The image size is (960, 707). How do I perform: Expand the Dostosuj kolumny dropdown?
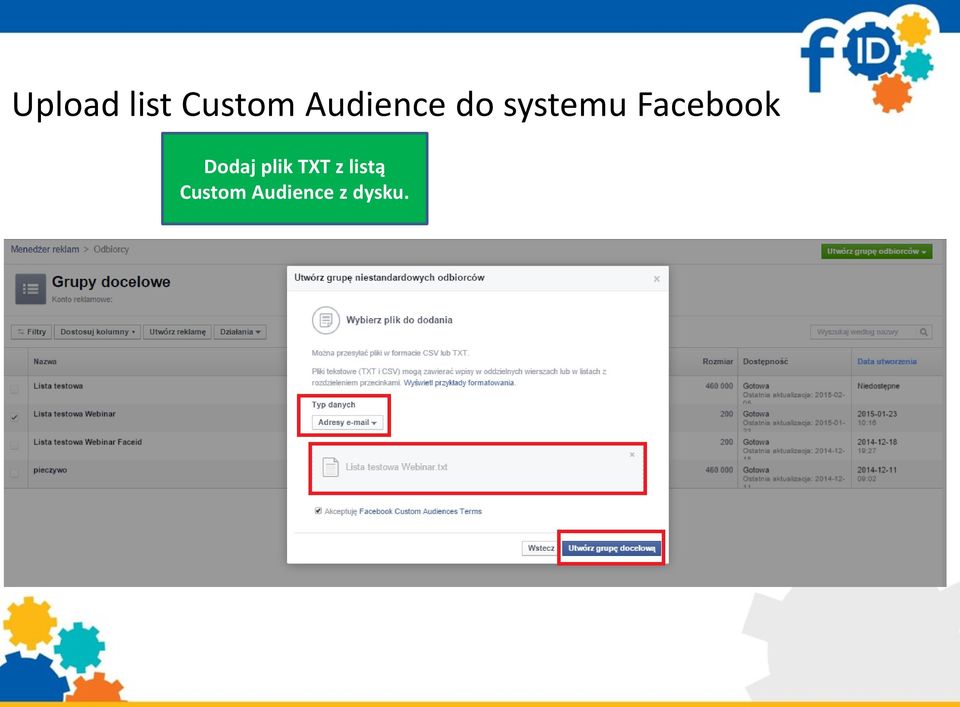point(97,332)
